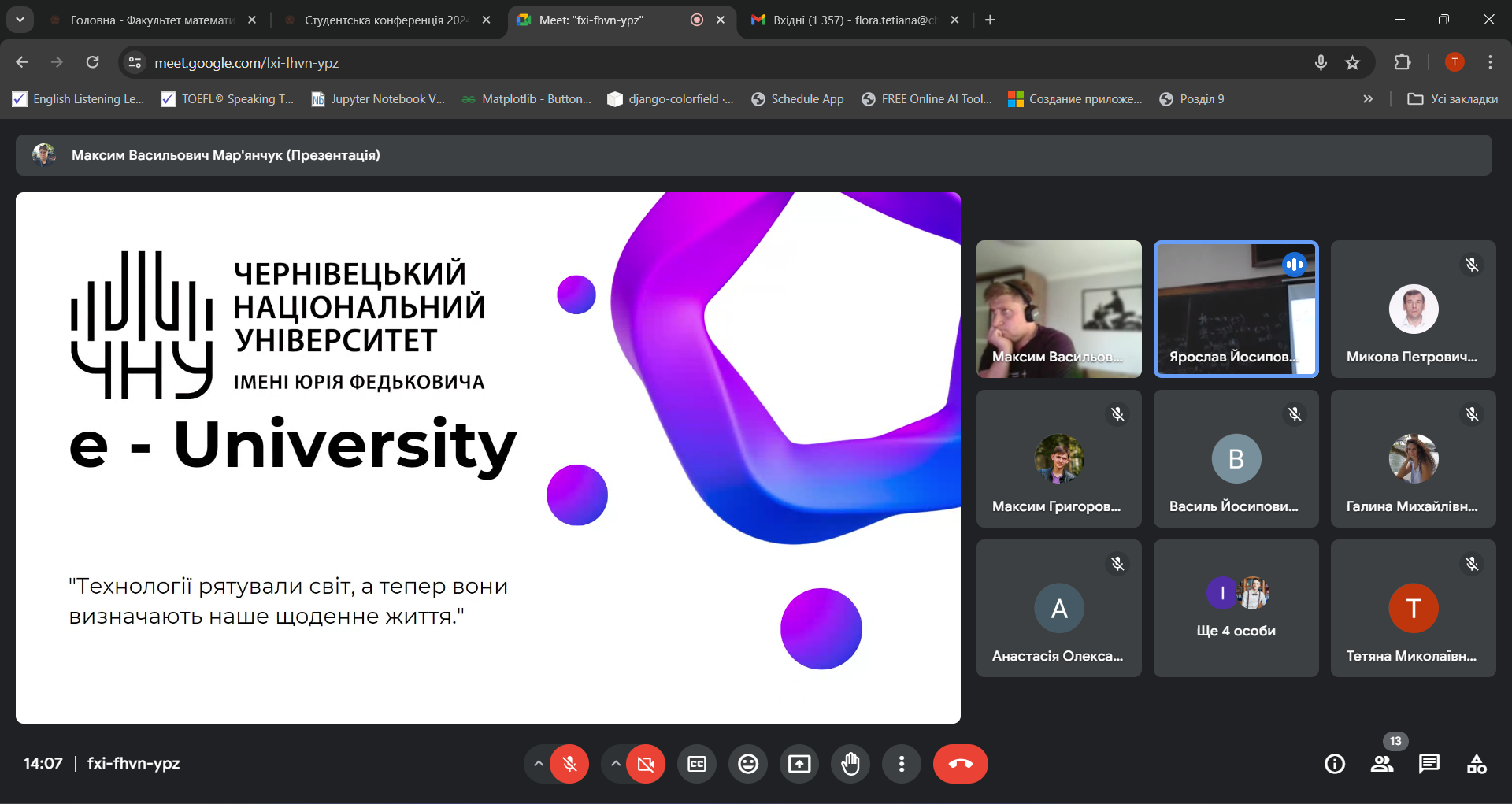Open Chrome three-dot menu
Viewport: 1512px width, 804px height.
[1490, 62]
